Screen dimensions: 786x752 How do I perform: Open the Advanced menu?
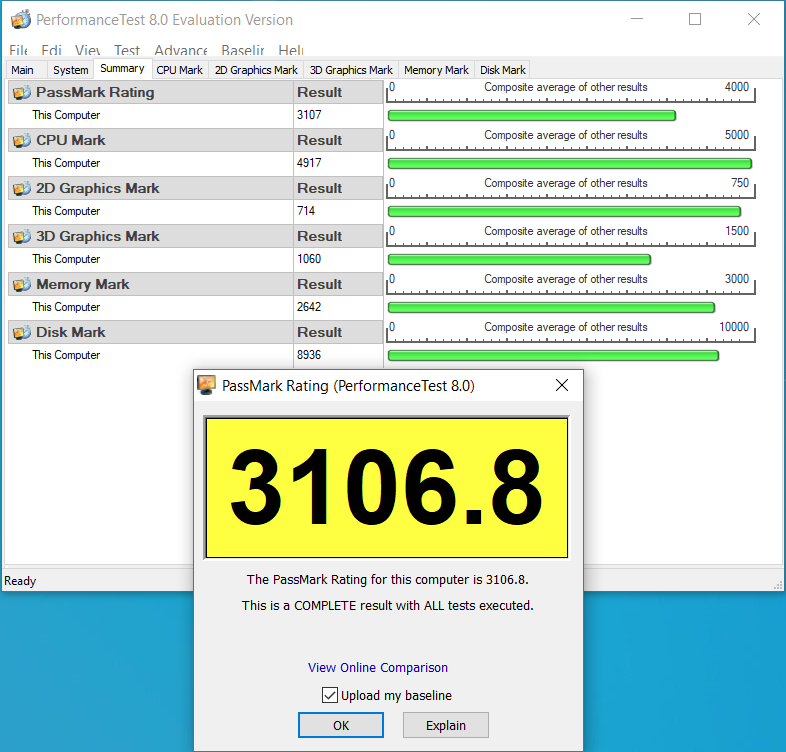pos(180,50)
